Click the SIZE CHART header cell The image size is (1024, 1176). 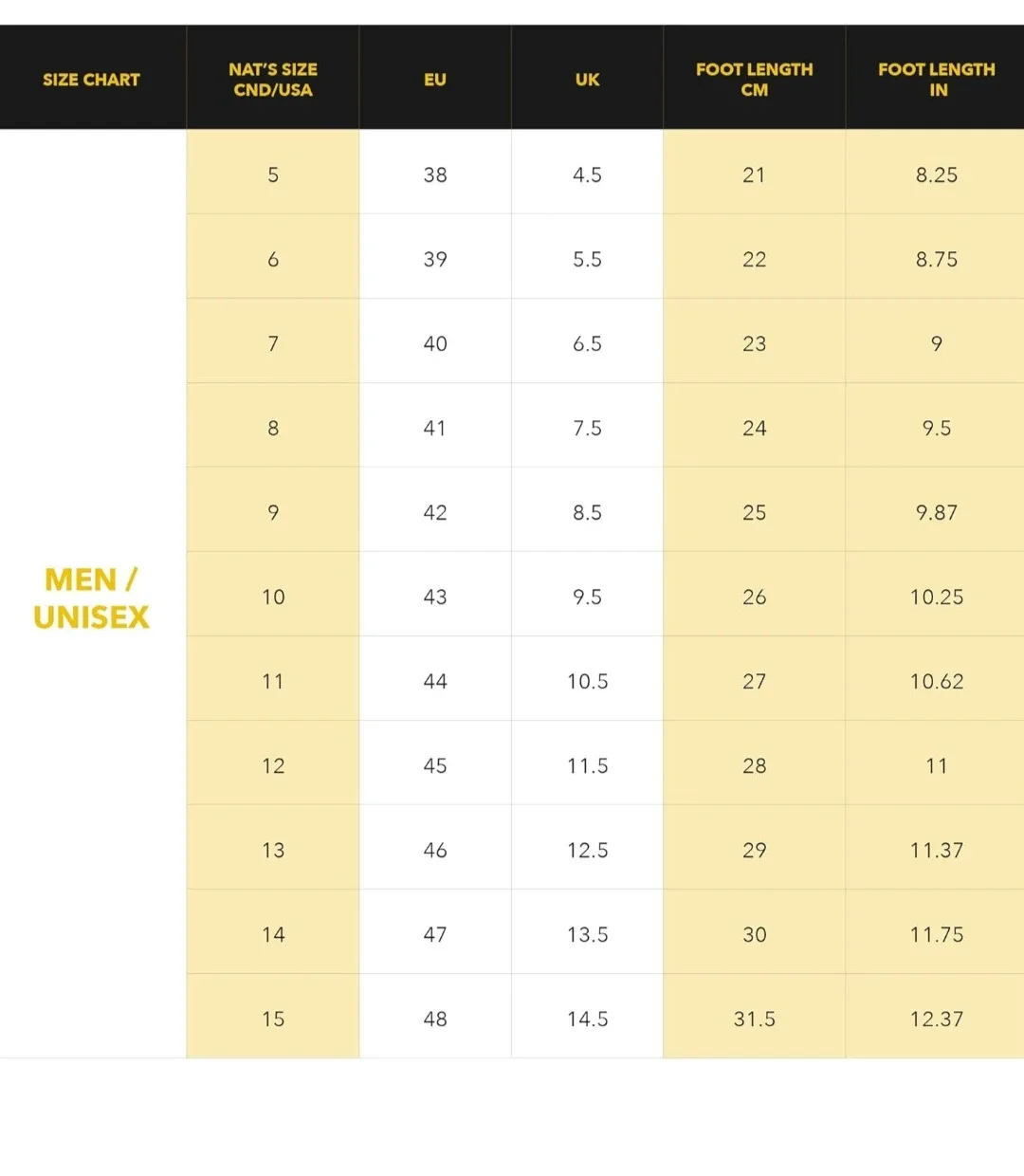(91, 80)
